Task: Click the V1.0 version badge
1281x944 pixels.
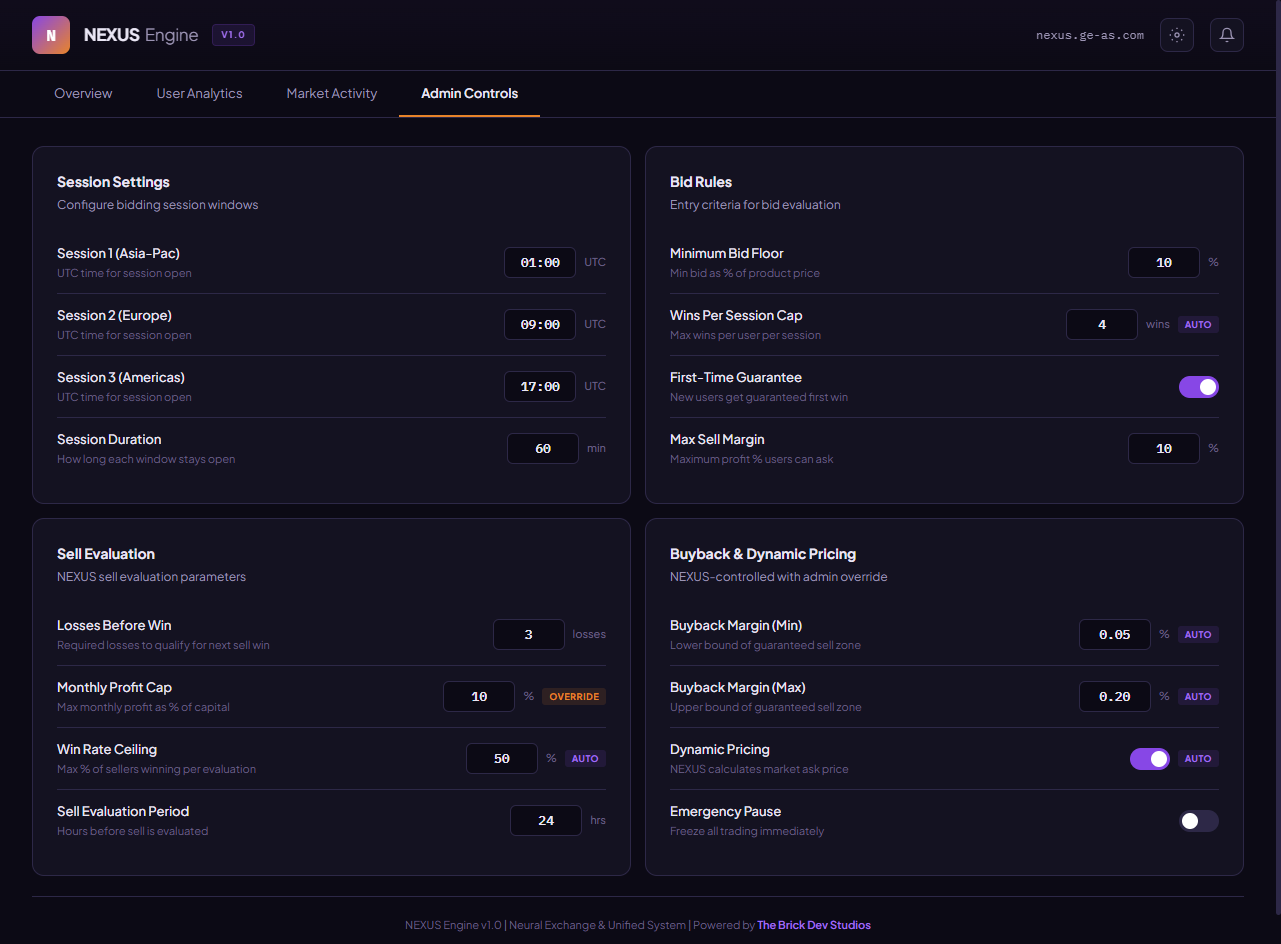Action: point(233,35)
